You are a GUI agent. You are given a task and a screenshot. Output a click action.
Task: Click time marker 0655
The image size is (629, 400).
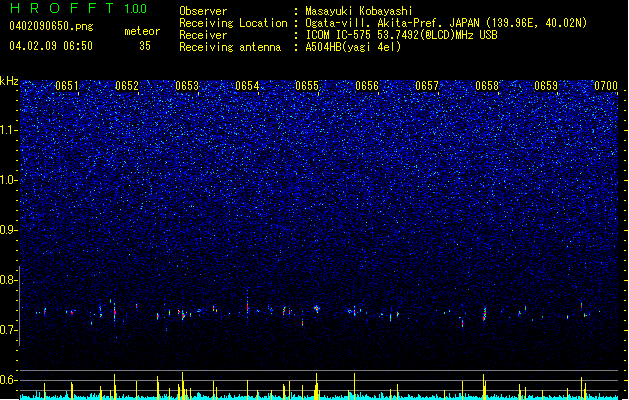tap(307, 86)
